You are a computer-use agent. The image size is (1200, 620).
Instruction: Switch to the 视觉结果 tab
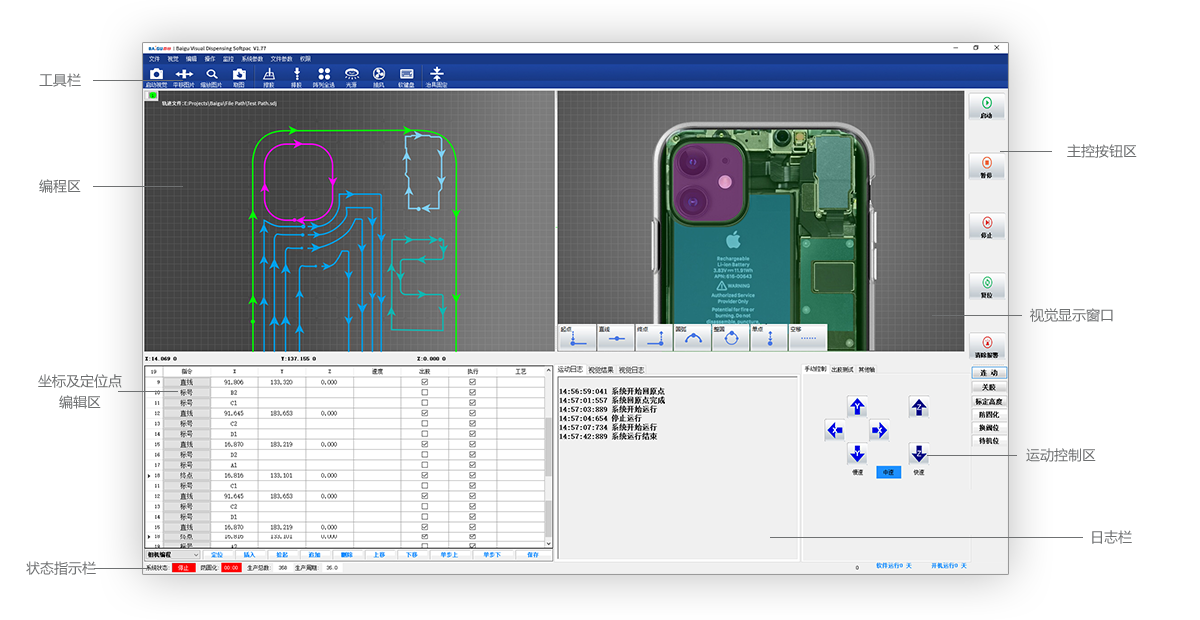pos(601,370)
